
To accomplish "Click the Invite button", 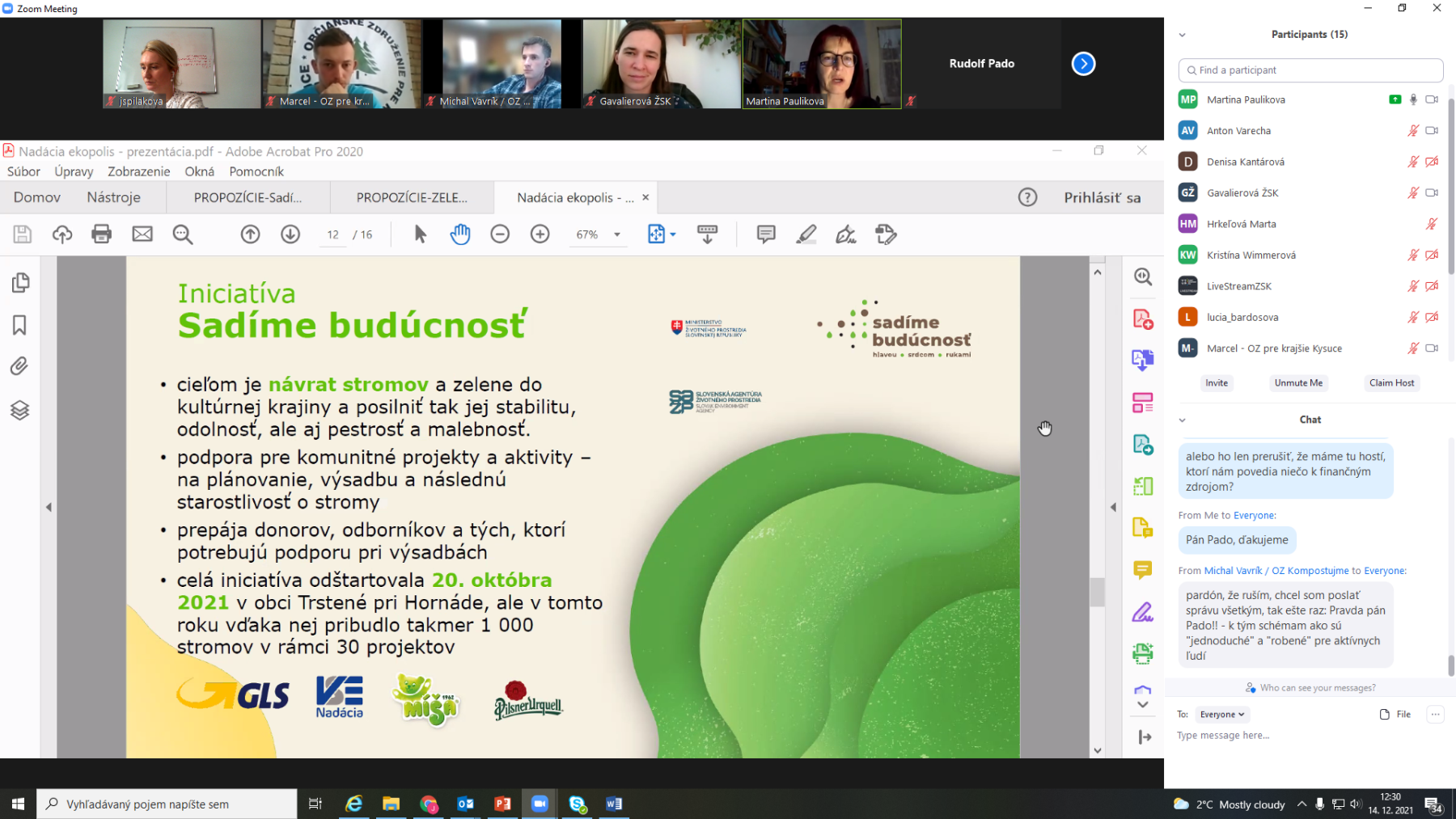I will tap(1216, 383).
